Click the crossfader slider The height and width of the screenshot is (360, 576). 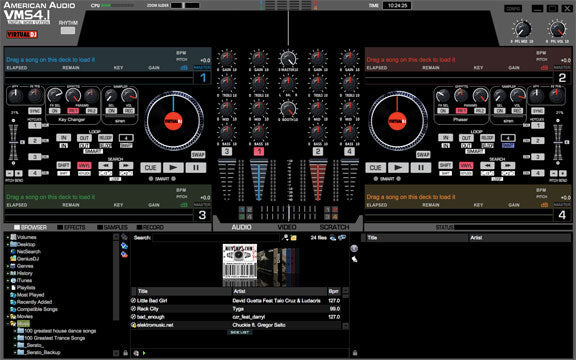pyautogui.click(x=289, y=213)
